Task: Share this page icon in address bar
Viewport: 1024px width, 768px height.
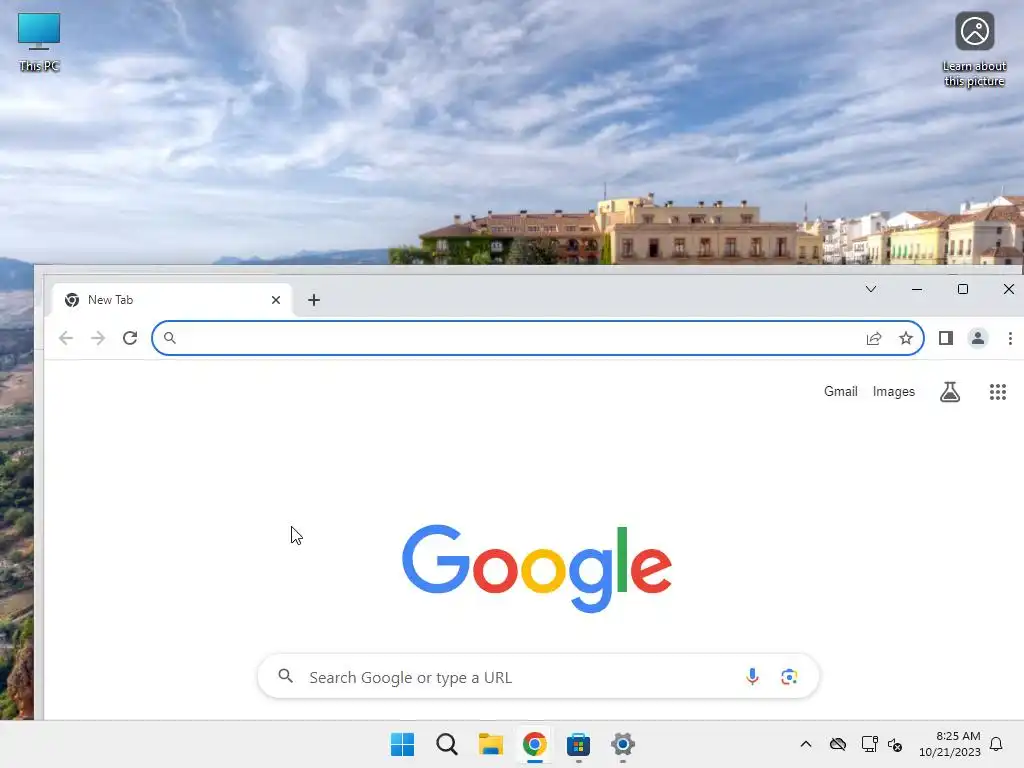Action: pos(874,338)
